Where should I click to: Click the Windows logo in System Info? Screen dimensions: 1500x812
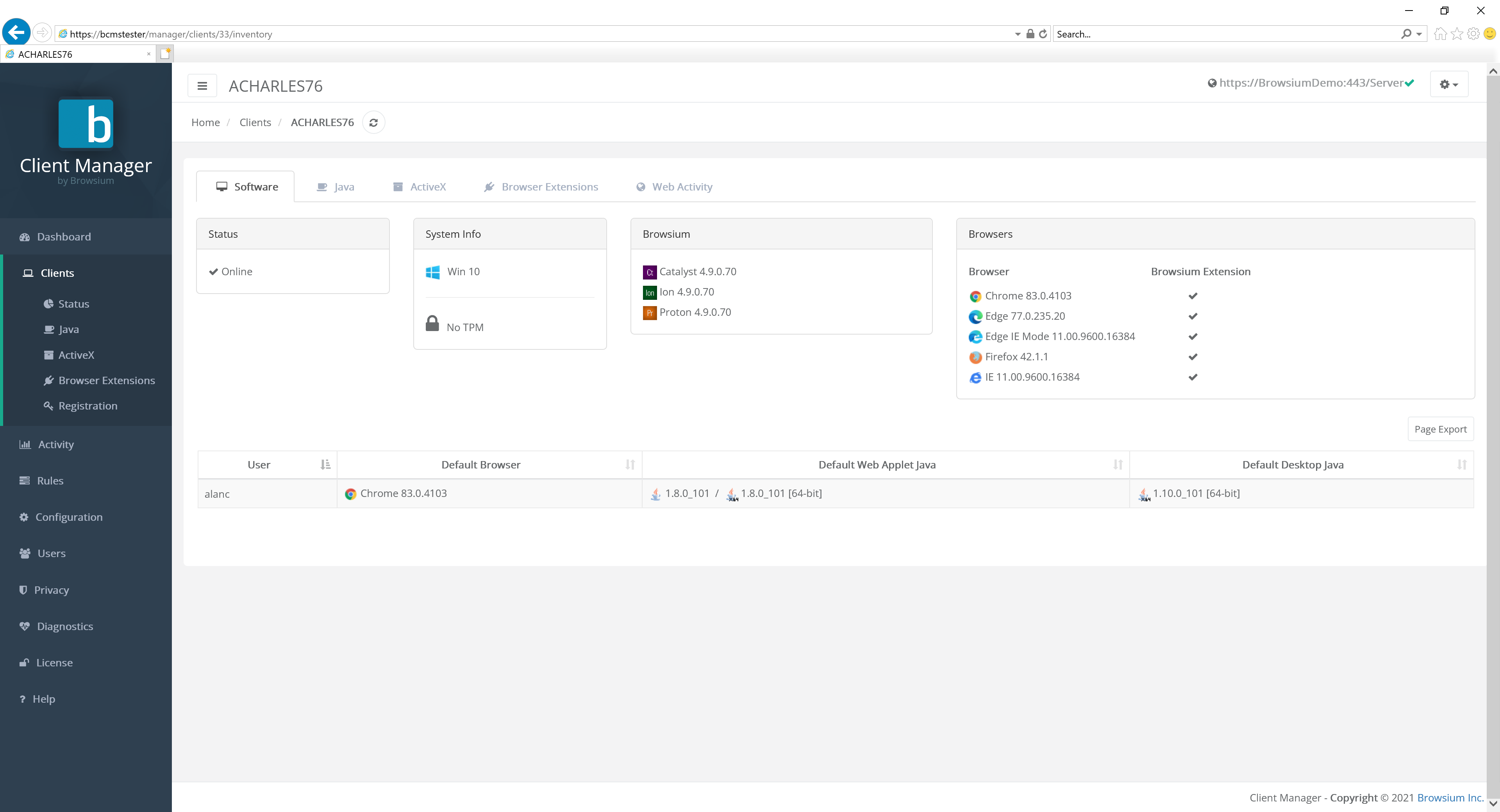[x=433, y=272]
